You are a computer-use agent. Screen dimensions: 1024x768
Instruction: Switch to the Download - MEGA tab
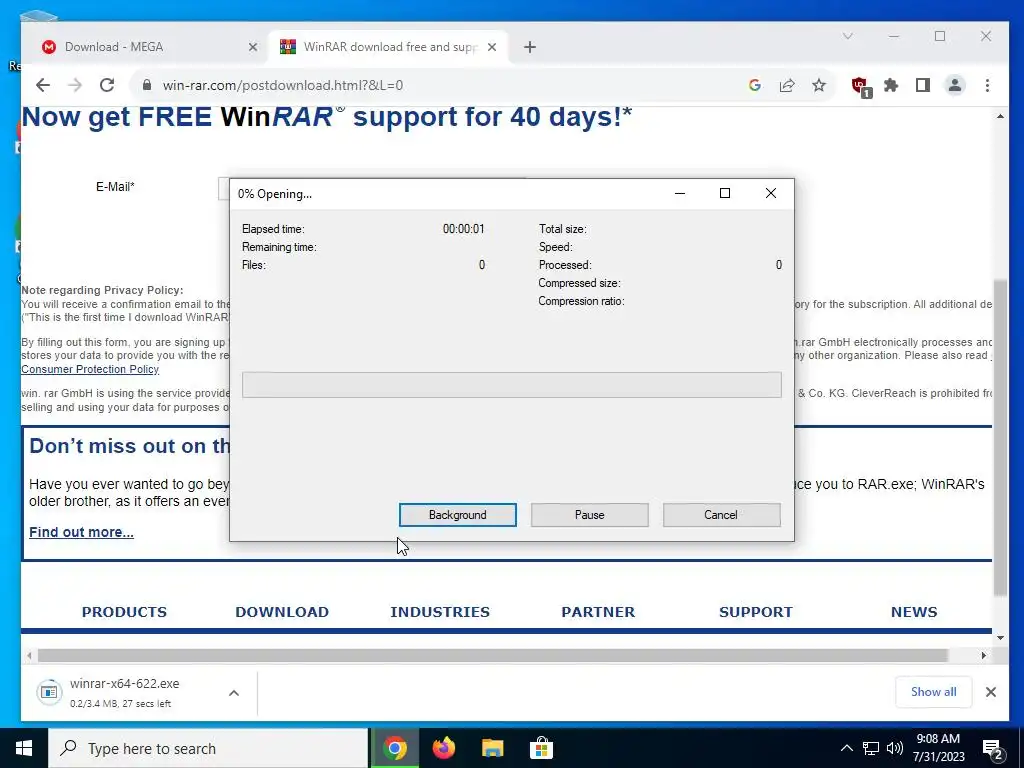pos(144,47)
